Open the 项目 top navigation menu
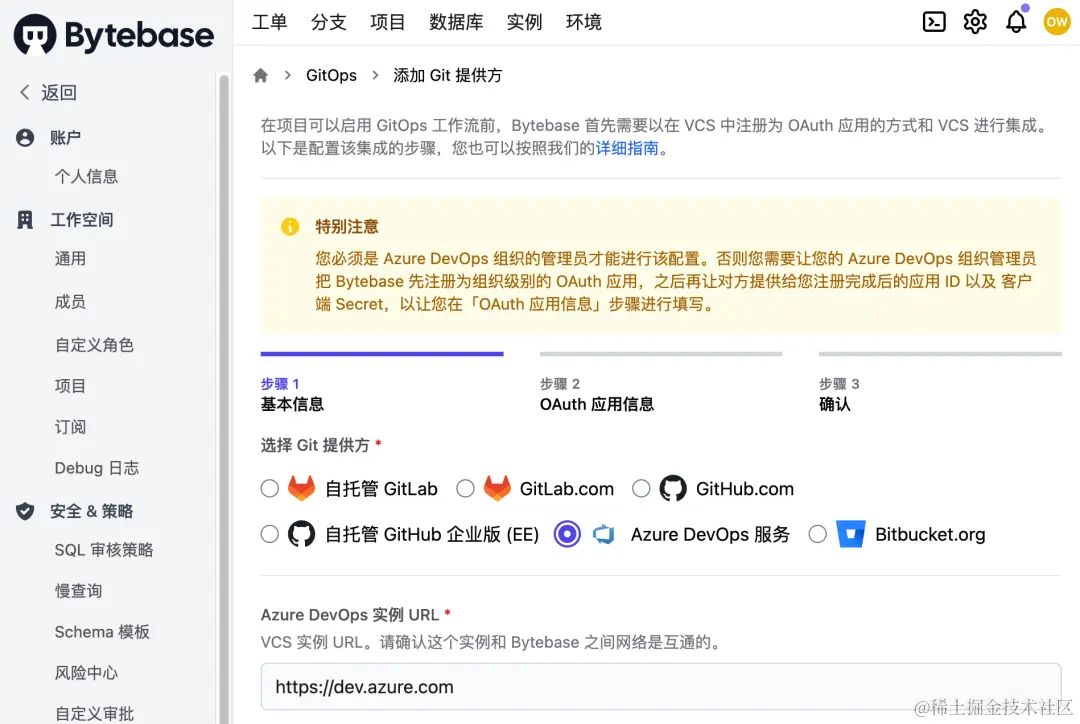Viewport: 1080px width, 724px height. click(387, 22)
